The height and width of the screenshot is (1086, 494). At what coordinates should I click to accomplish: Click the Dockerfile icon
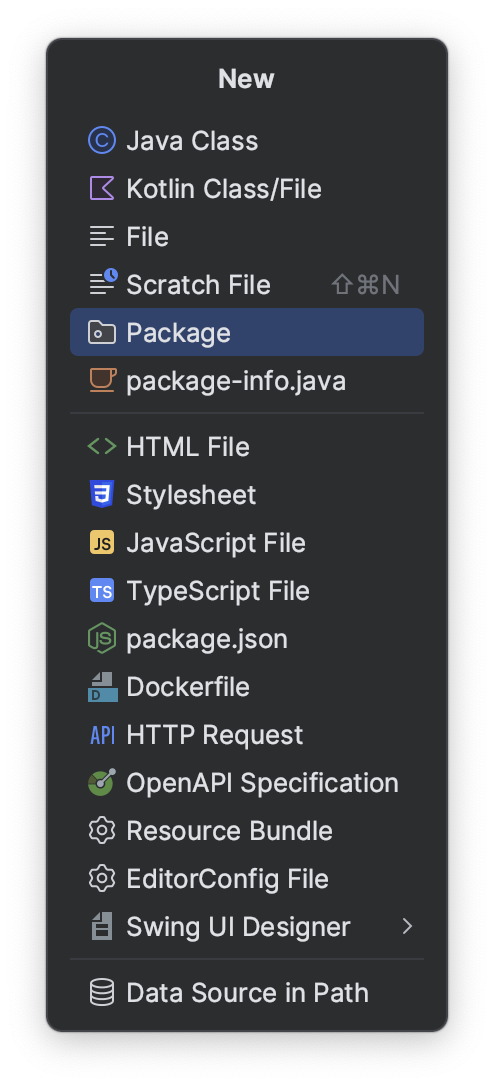point(103,687)
